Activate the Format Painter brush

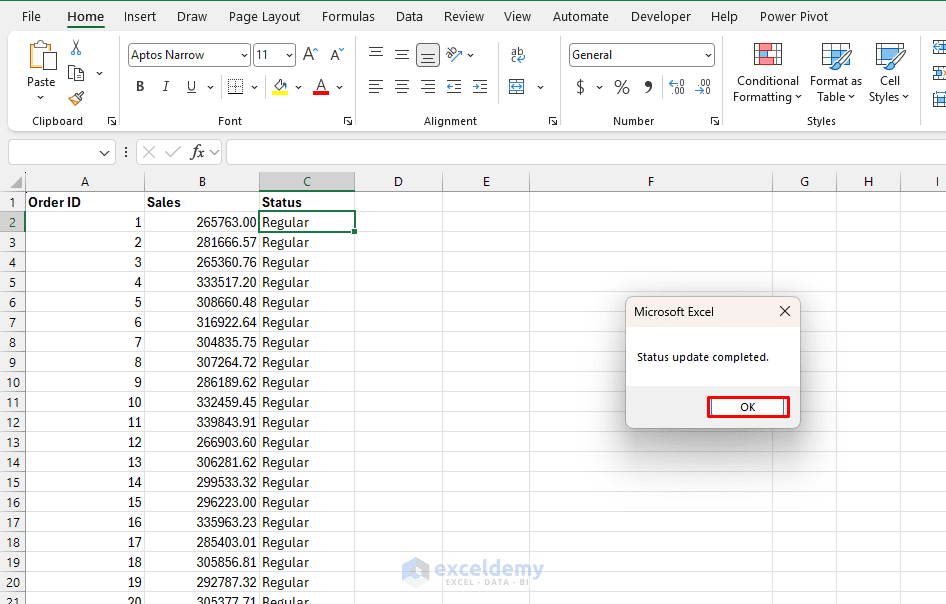(x=76, y=98)
